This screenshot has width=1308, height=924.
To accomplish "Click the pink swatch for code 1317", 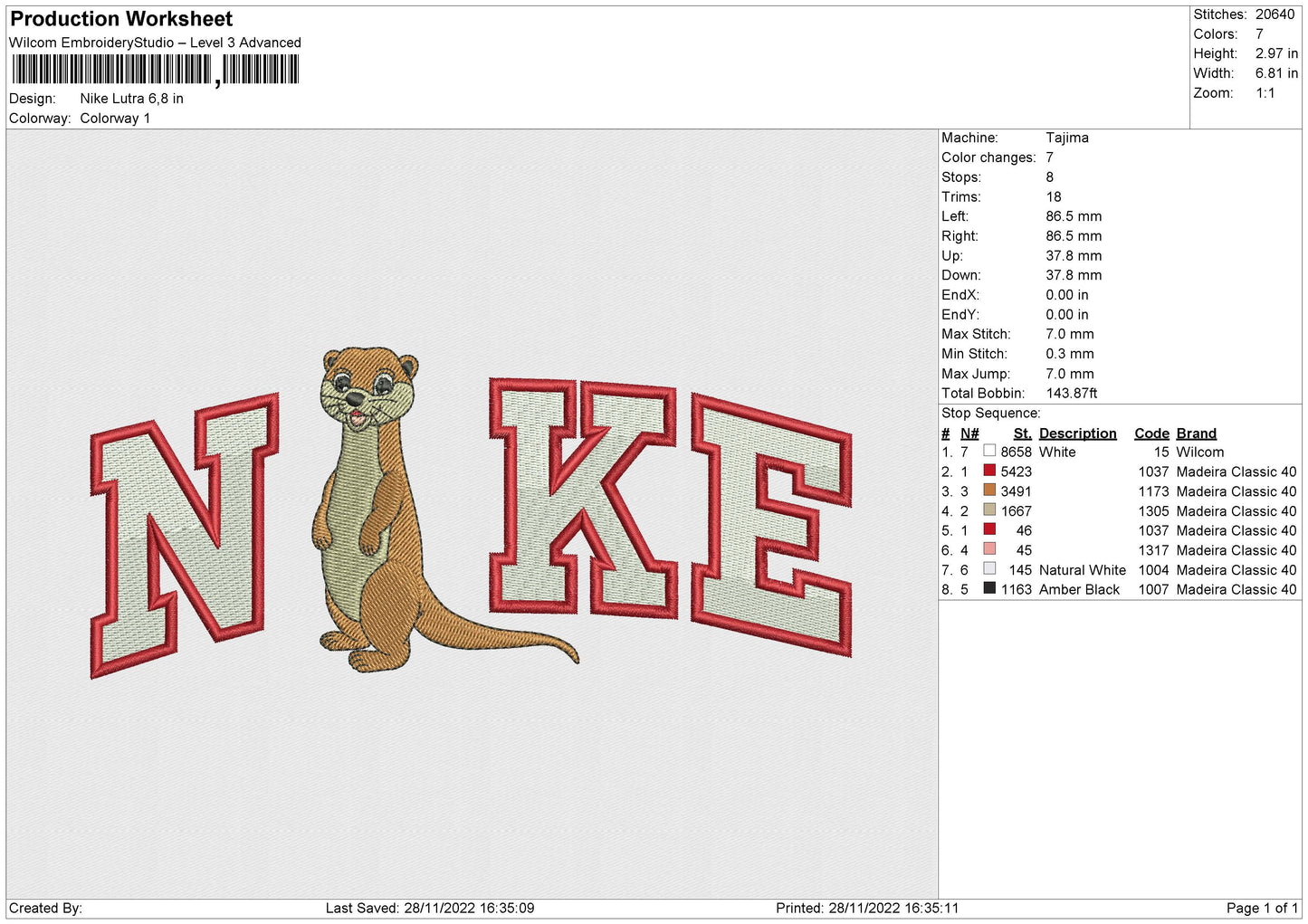I will [989, 549].
